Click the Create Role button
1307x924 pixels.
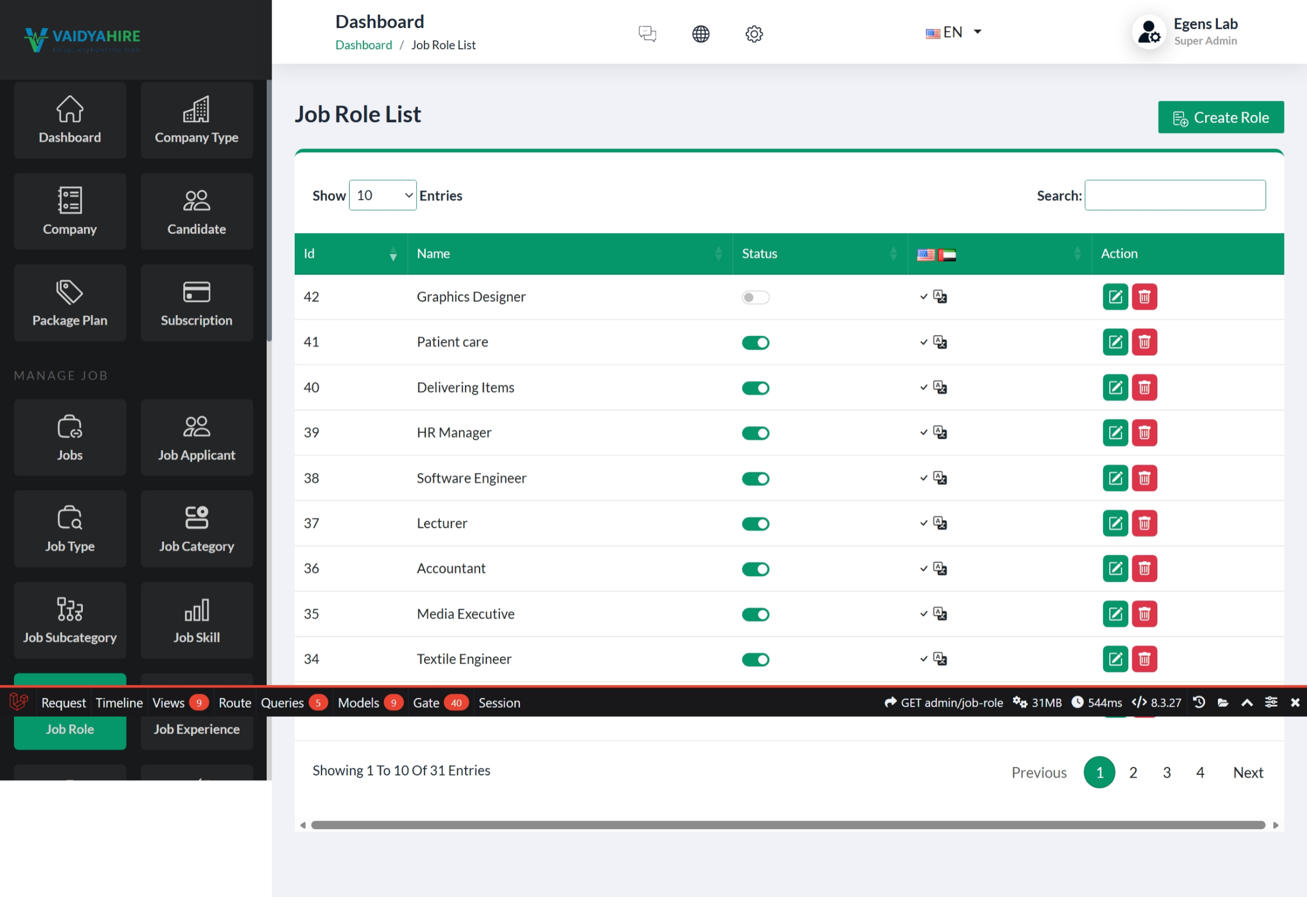click(1220, 117)
